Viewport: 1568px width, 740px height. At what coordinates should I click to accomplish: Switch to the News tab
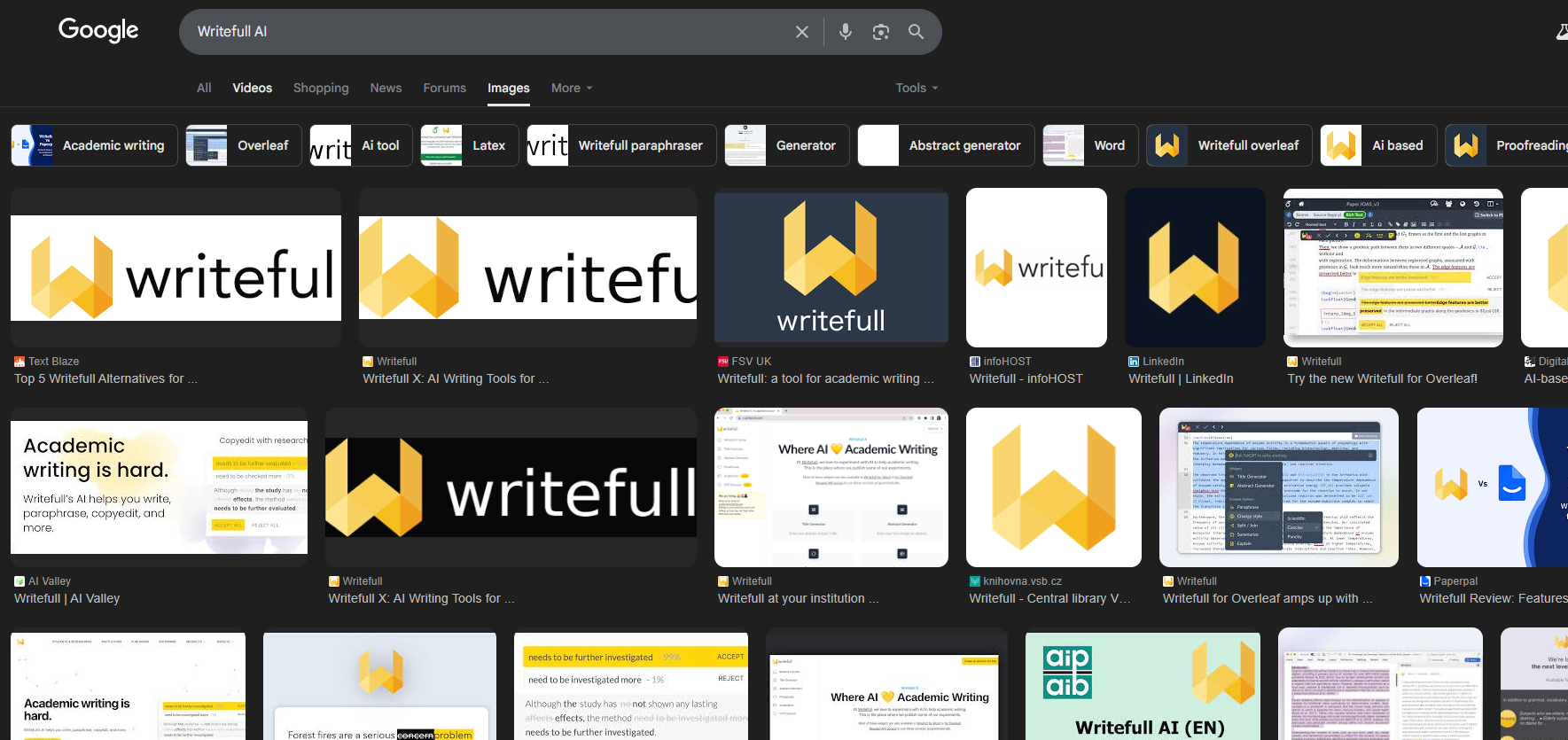tap(386, 88)
